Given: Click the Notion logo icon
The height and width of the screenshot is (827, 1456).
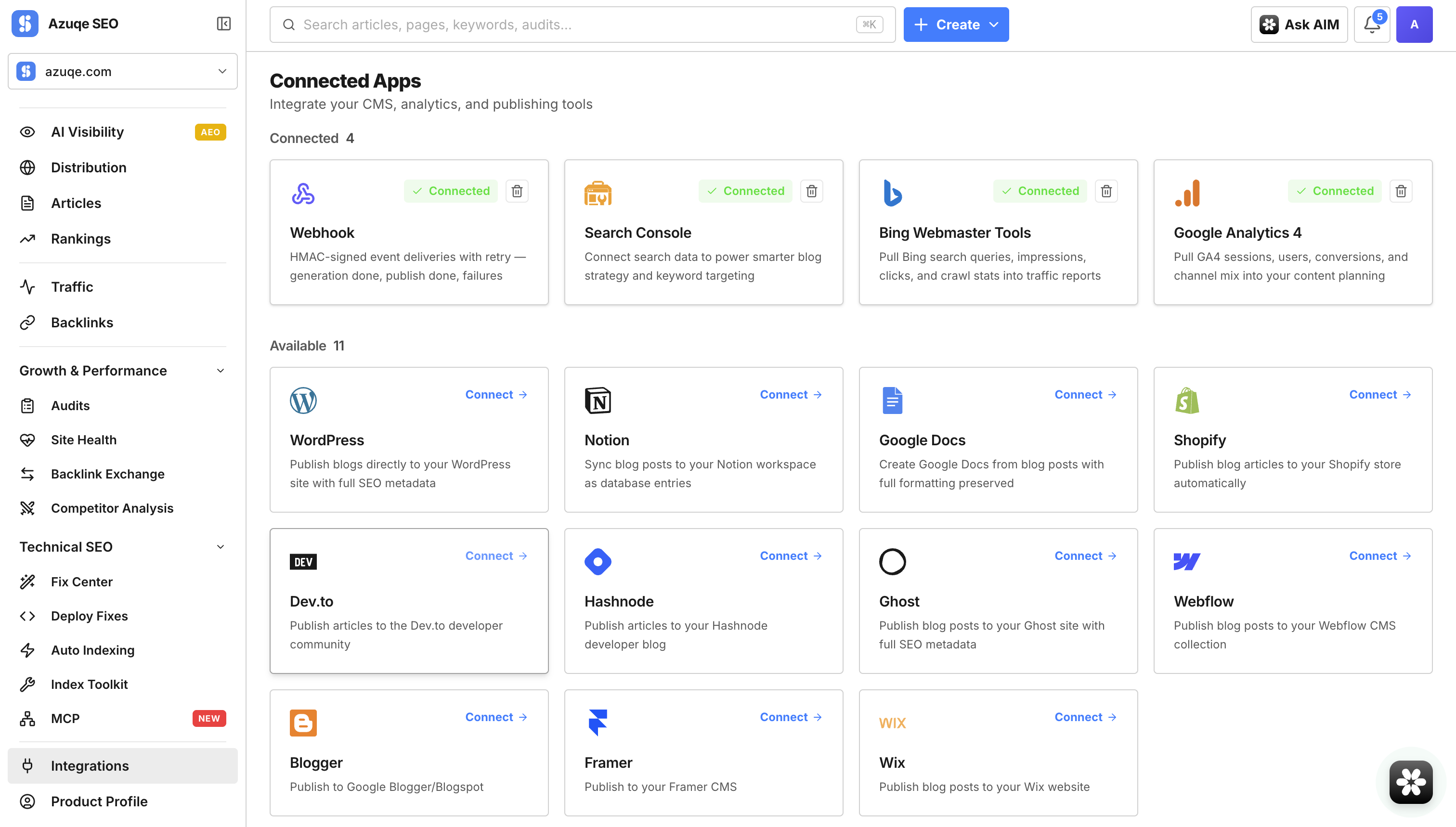Looking at the screenshot, I should (598, 401).
